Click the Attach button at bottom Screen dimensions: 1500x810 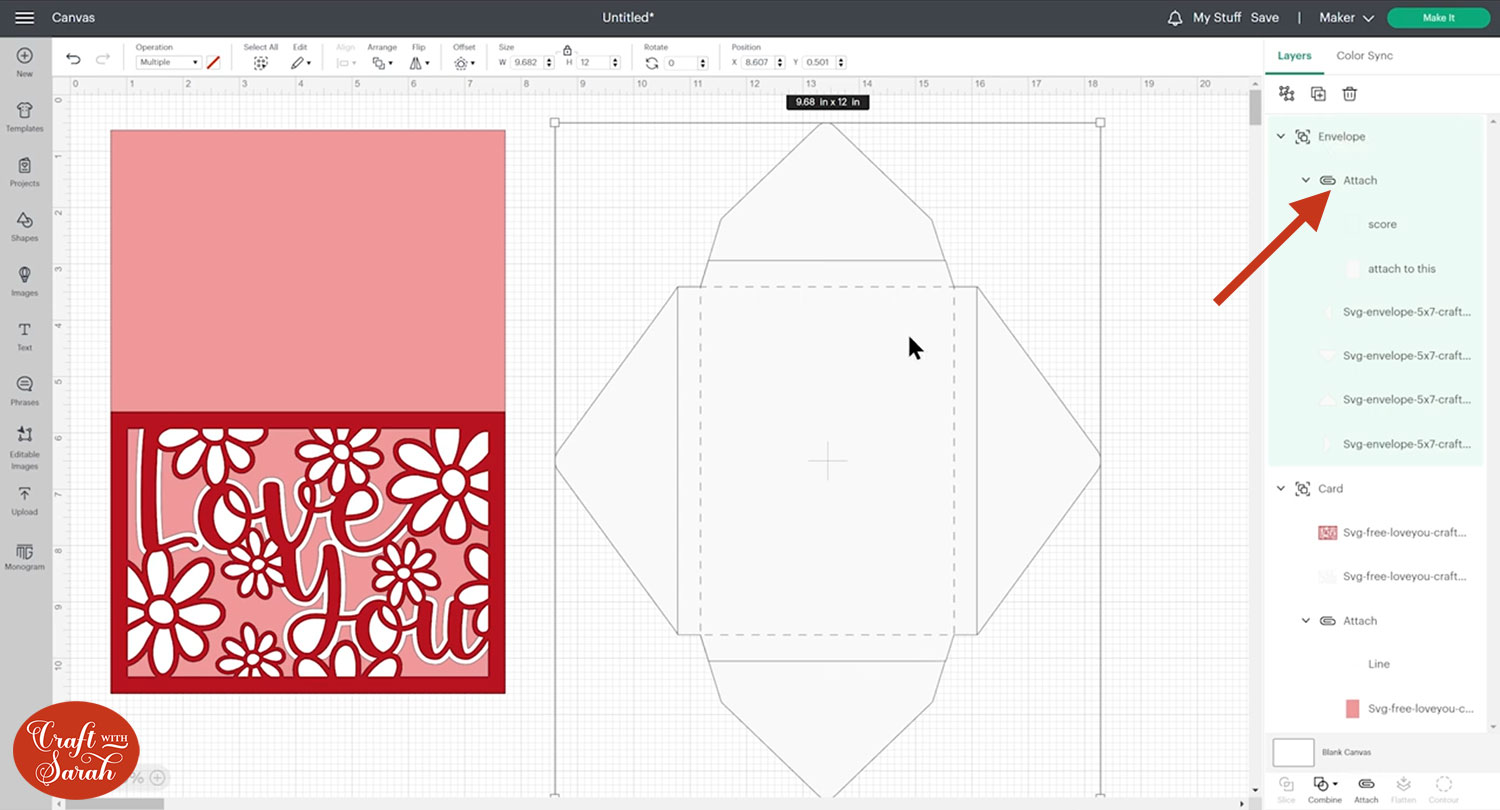(x=1366, y=789)
